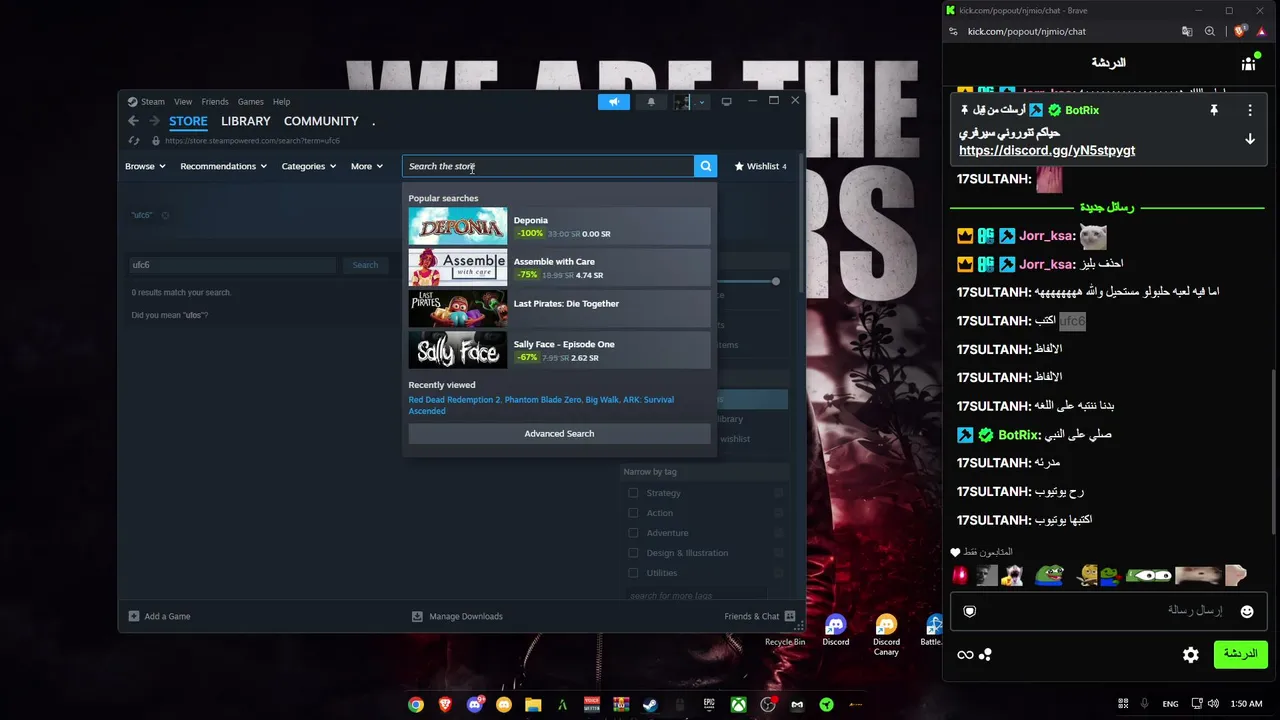Open Steam notifications bell
Image resolution: width=1280 pixels, height=720 pixels.
(x=651, y=102)
